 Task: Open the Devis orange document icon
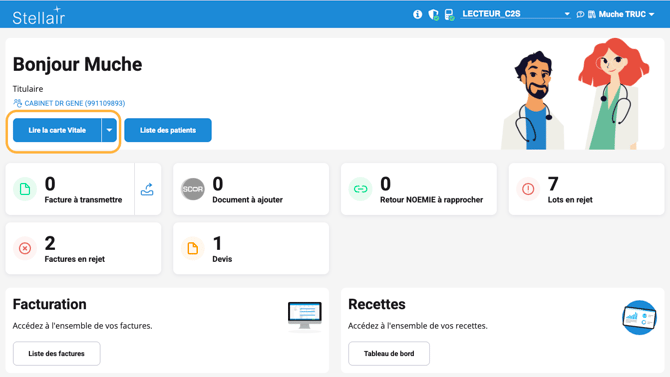193,248
